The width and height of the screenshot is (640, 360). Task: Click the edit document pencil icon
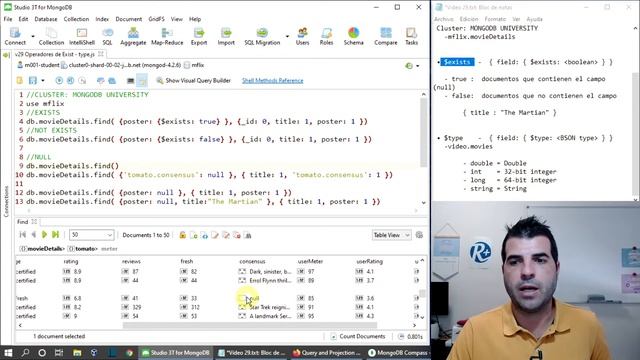(215, 235)
